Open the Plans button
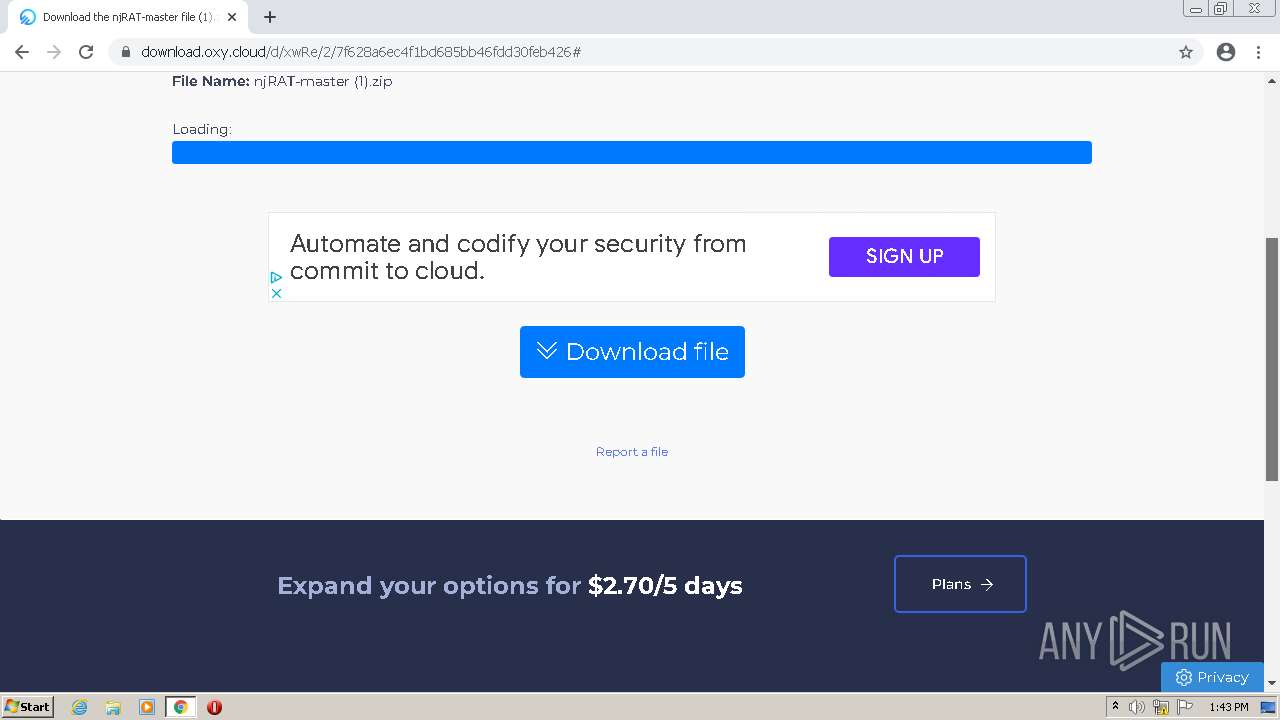The width and height of the screenshot is (1280, 720). pyautogui.click(x=960, y=584)
